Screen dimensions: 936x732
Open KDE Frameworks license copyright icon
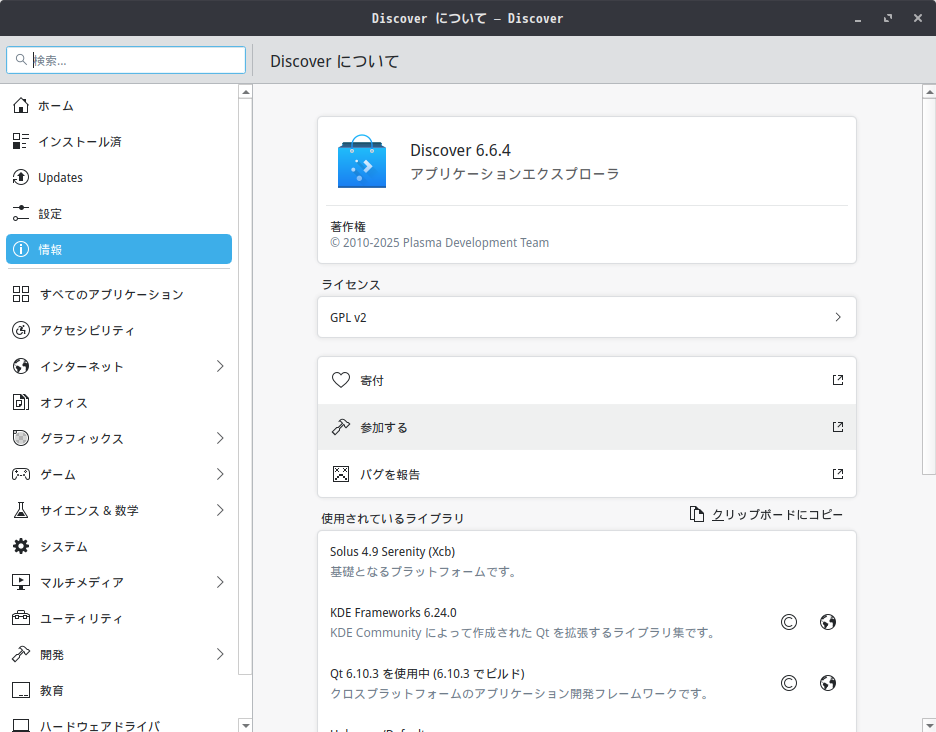[x=789, y=622]
